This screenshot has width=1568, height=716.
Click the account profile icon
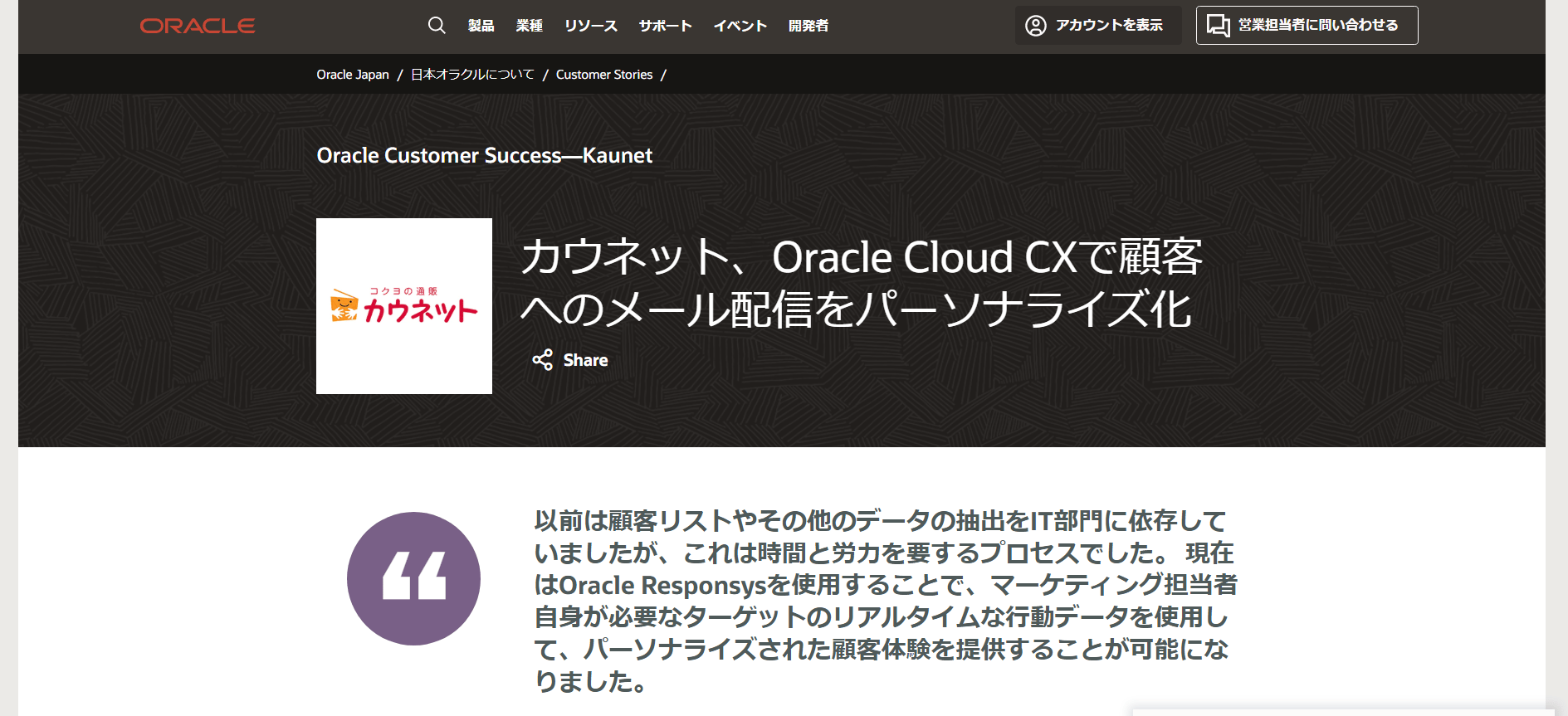(x=1036, y=26)
